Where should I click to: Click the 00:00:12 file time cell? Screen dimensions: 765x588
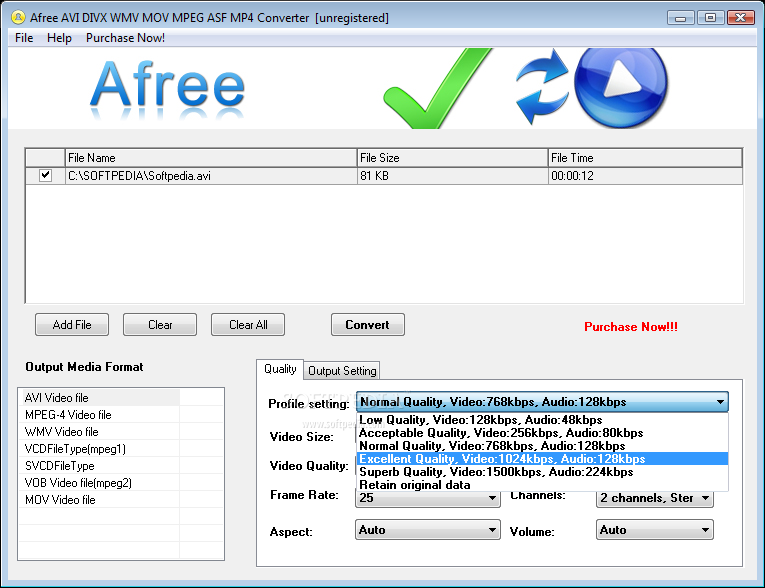click(x=645, y=176)
